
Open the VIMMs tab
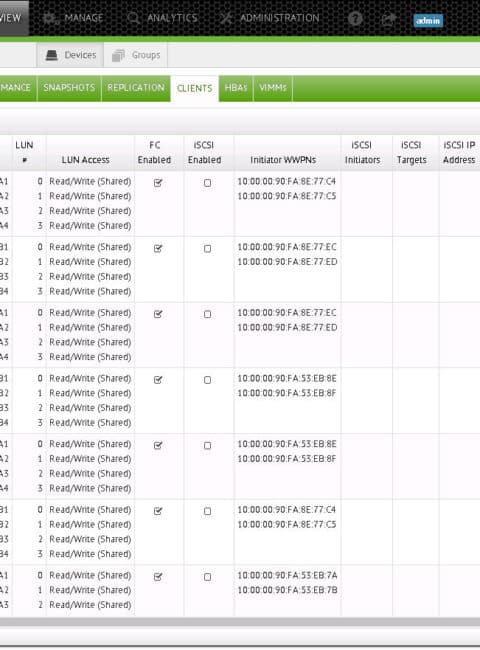click(273, 87)
